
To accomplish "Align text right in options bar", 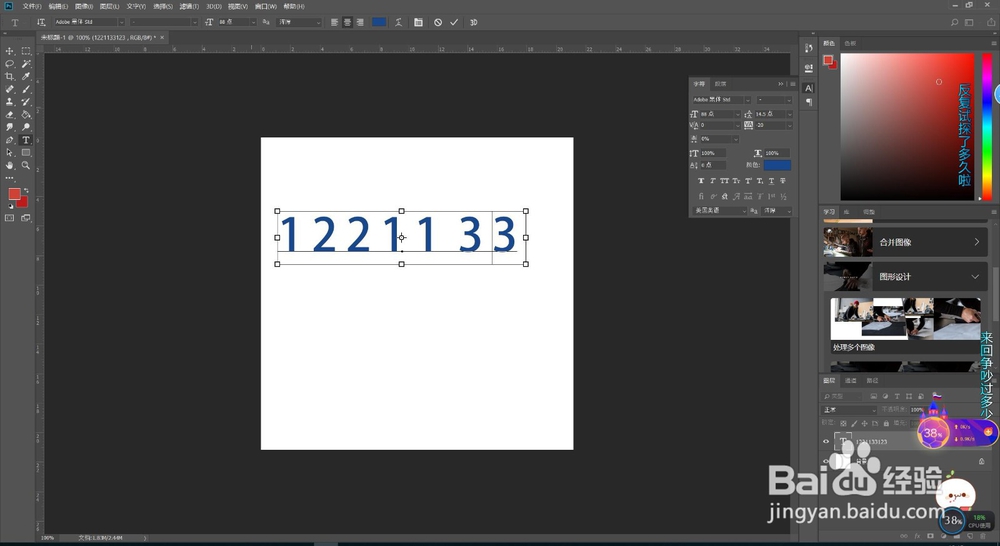I will [360, 22].
